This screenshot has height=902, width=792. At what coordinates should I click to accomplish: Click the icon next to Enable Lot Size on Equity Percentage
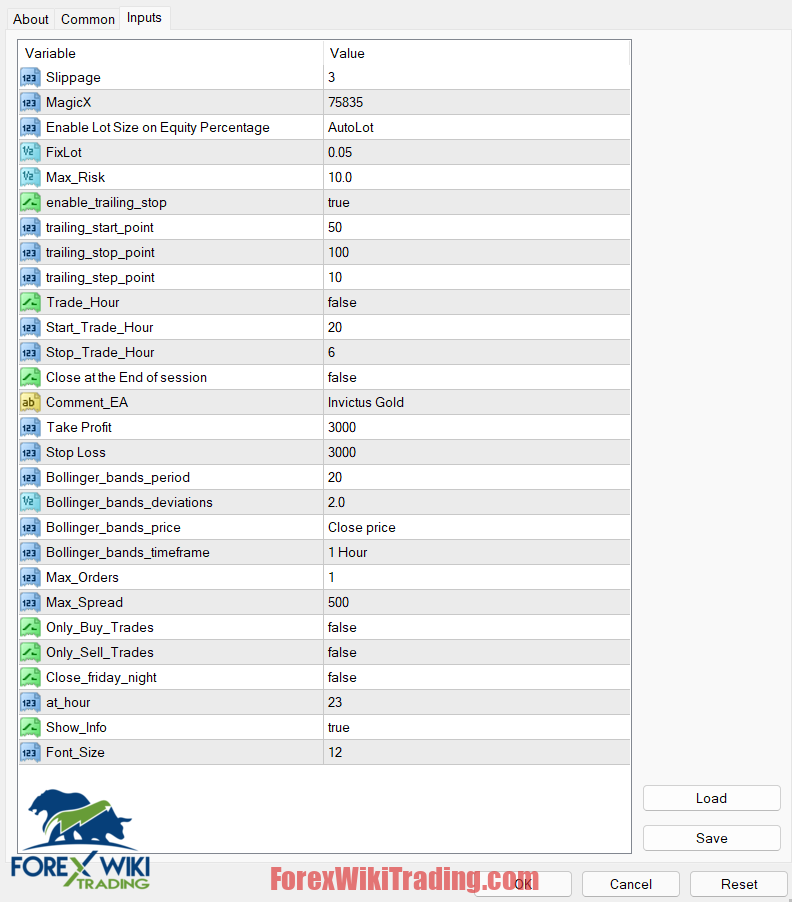click(x=30, y=128)
